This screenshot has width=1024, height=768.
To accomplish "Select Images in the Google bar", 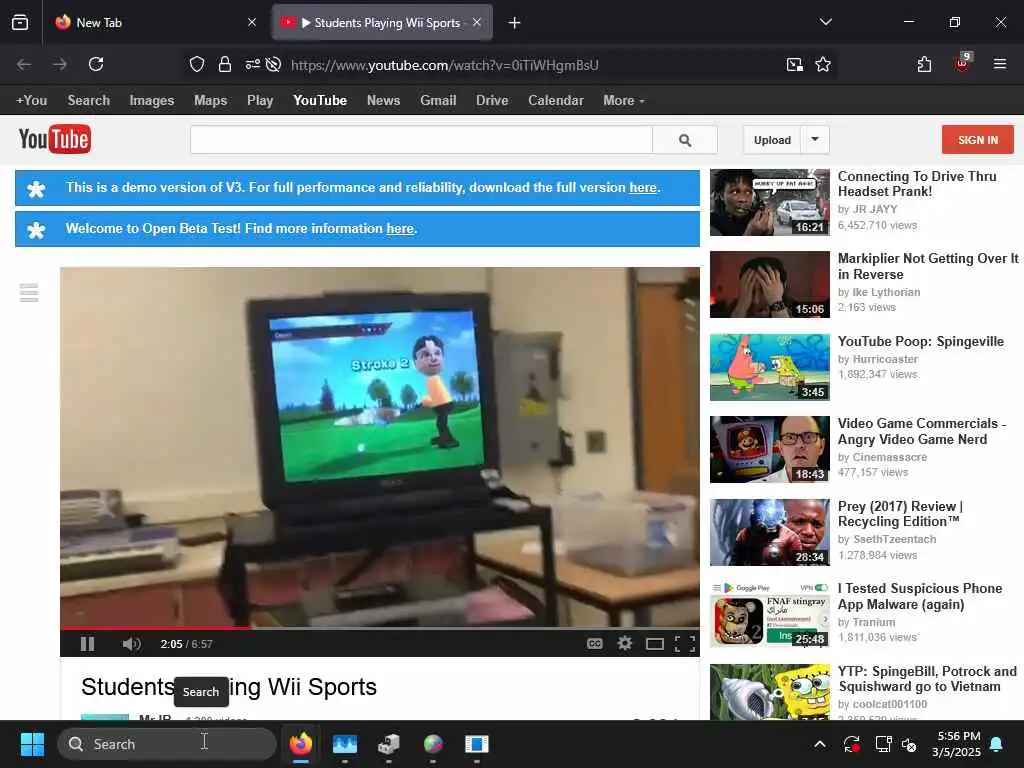I will 152,101.
